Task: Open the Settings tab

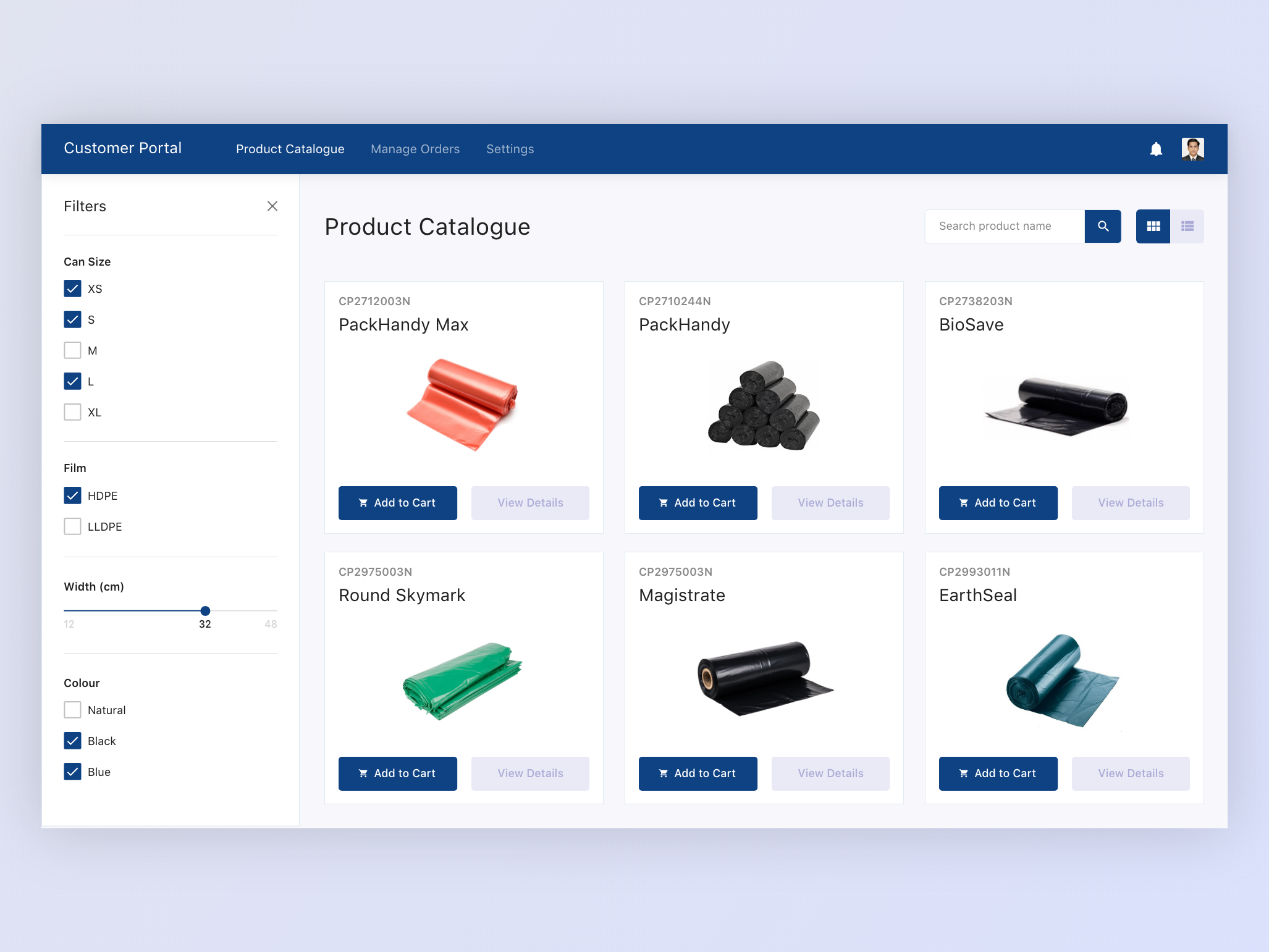Action: pos(510,149)
